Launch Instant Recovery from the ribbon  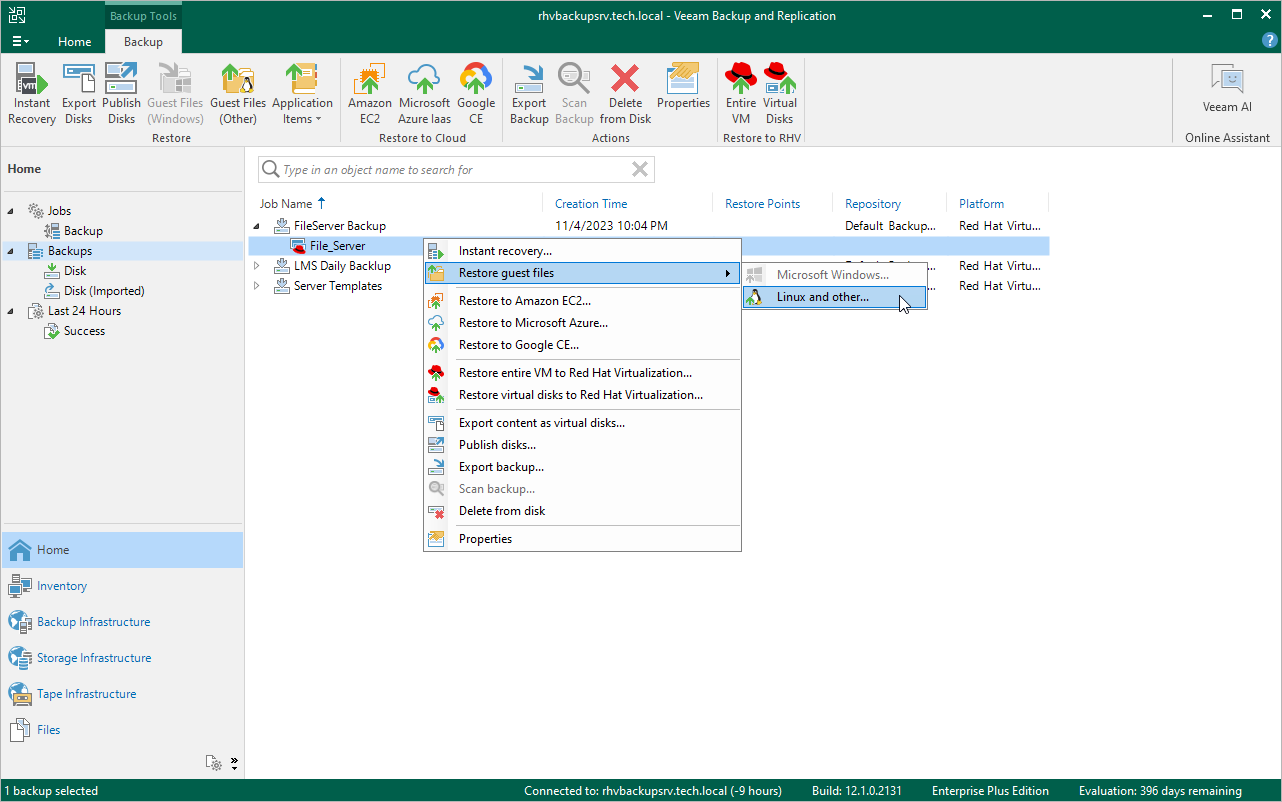point(32,94)
